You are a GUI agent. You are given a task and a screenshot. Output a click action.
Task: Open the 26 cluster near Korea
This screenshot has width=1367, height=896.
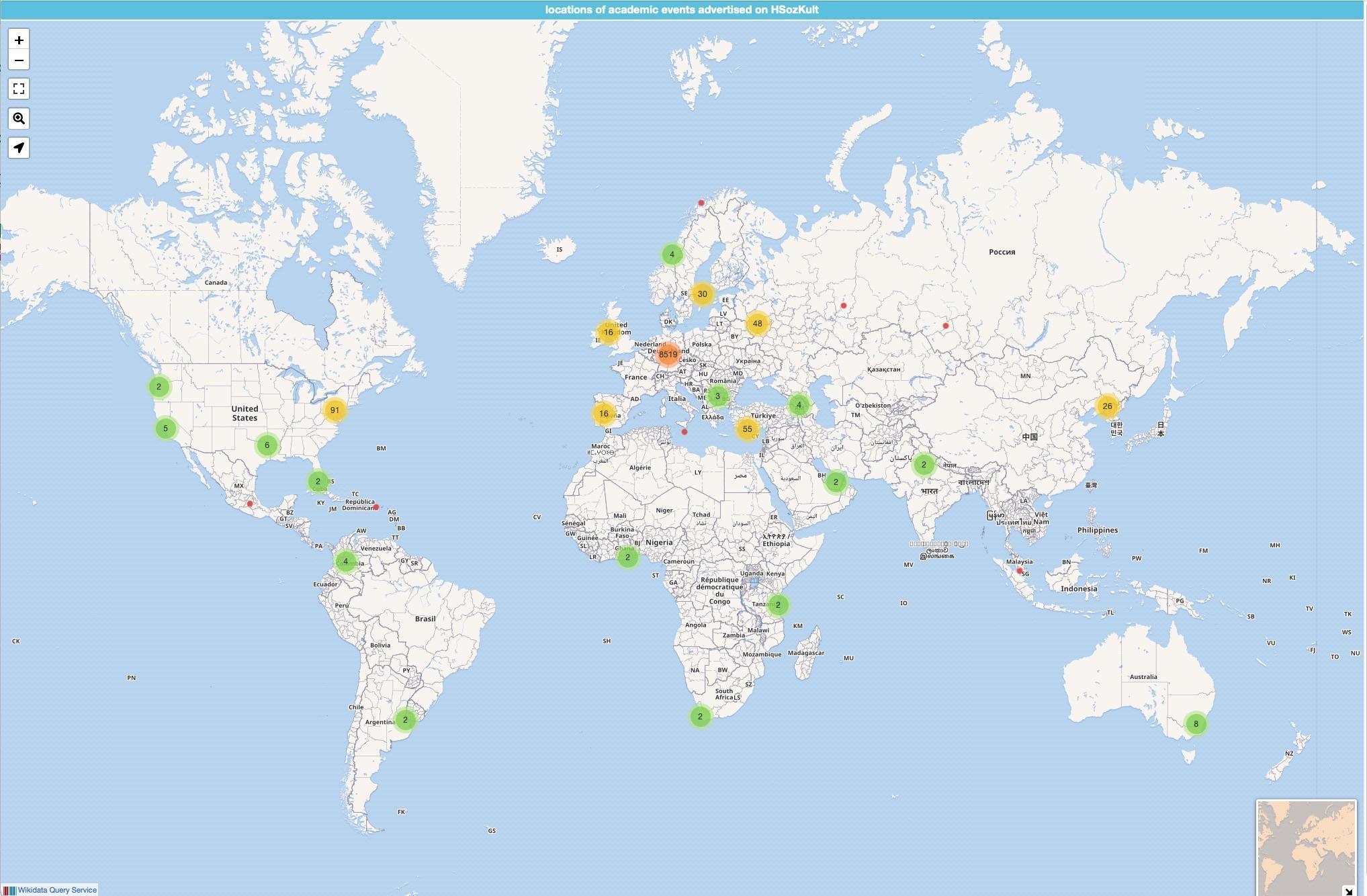coord(1107,406)
